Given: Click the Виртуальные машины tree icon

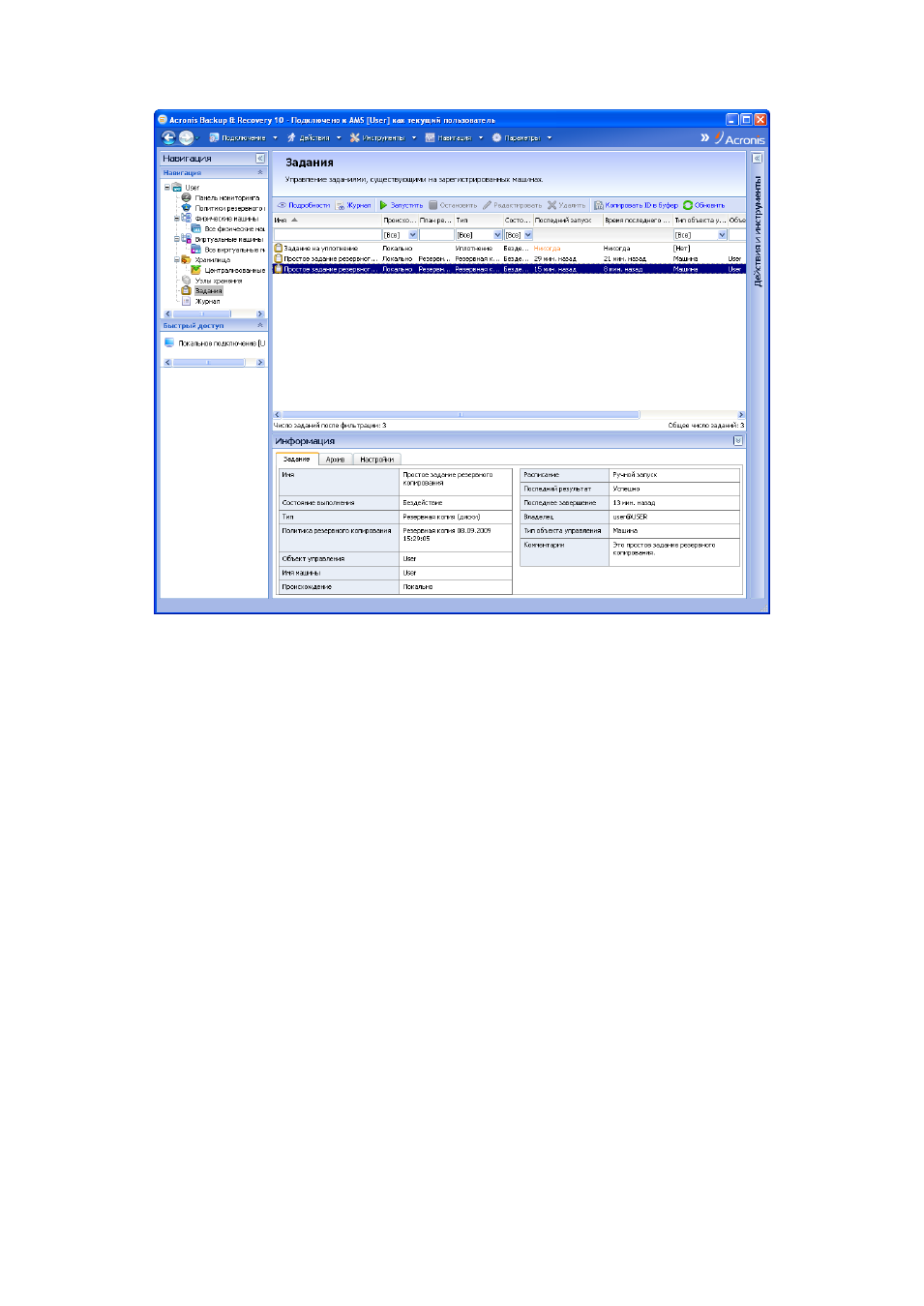Looking at the screenshot, I should tap(186, 239).
